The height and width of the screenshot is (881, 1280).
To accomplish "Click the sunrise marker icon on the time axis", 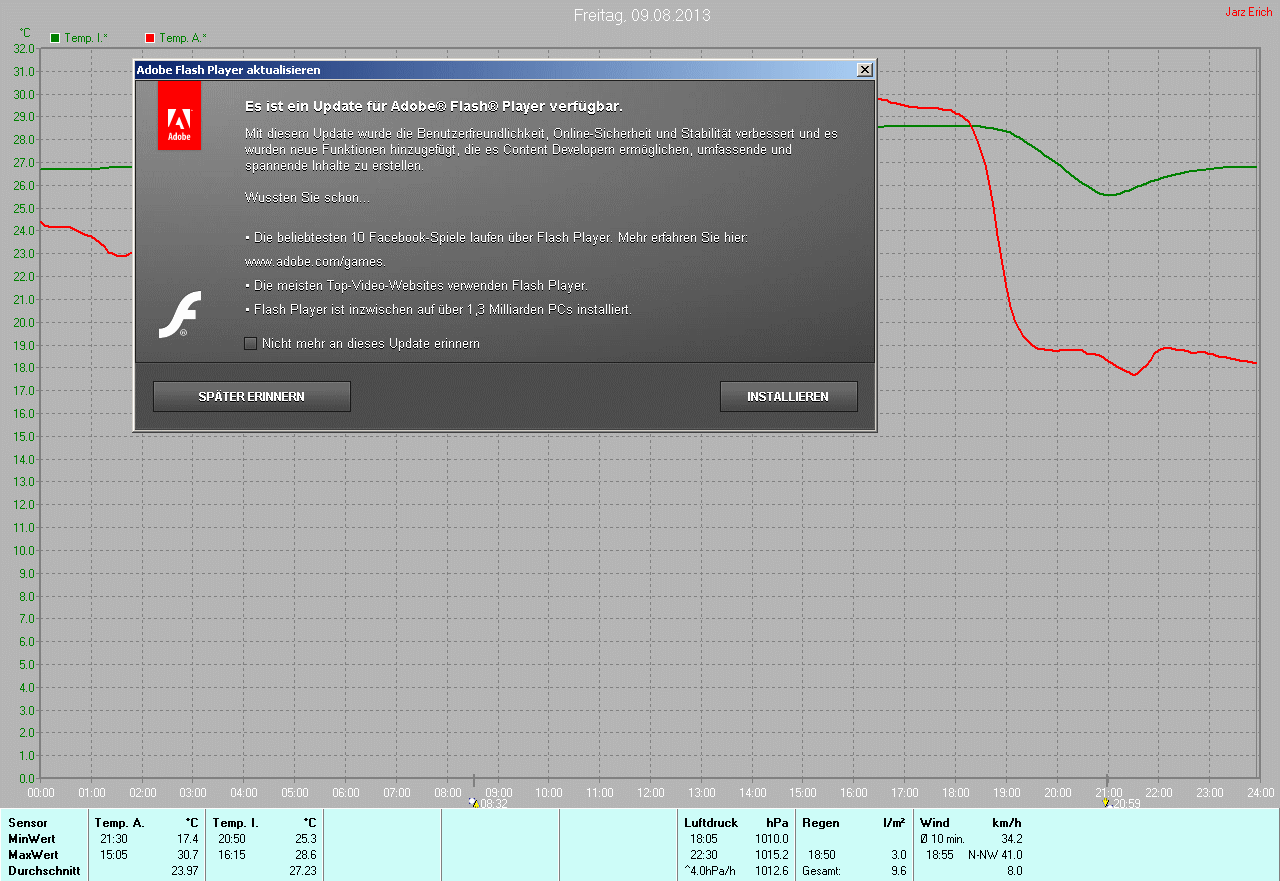I will 473,802.
